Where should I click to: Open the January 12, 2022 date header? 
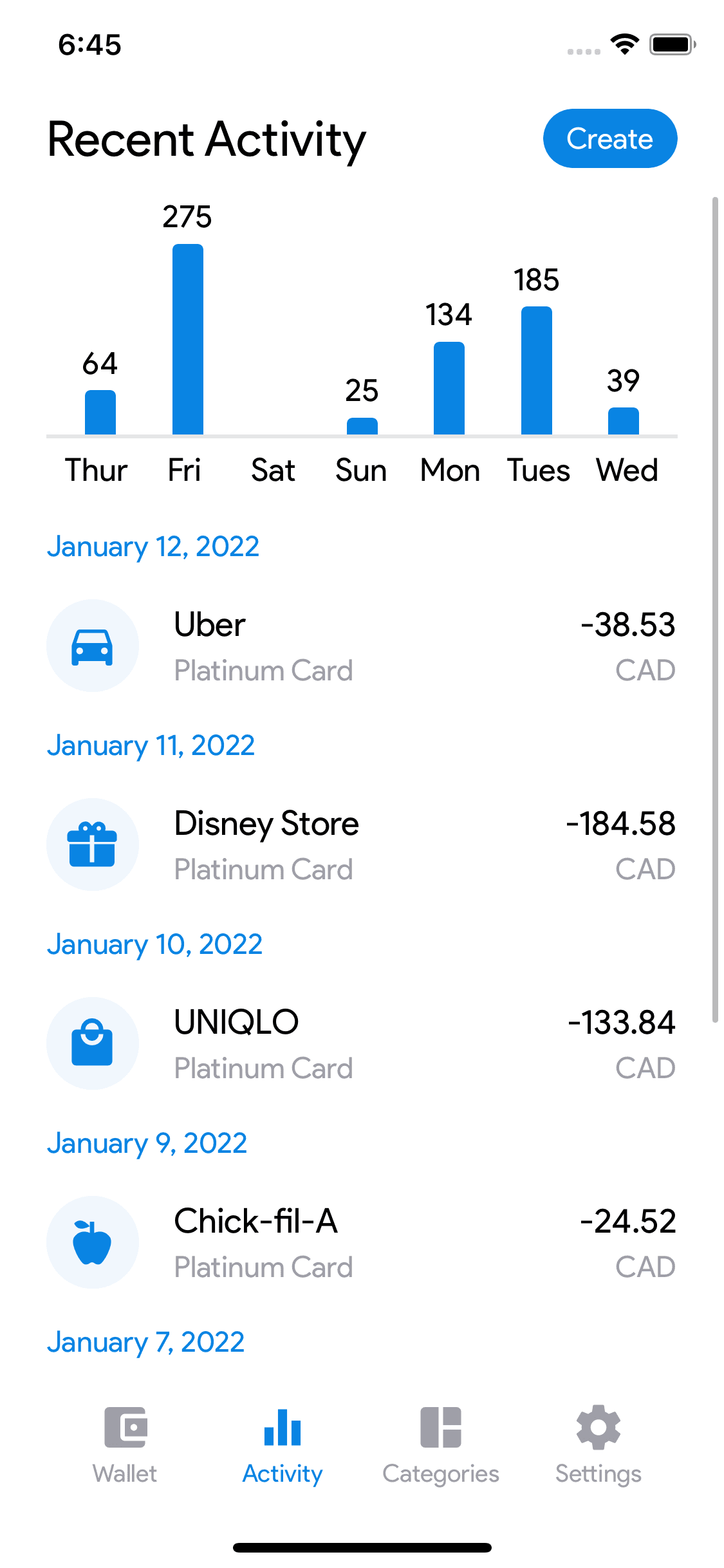(153, 547)
